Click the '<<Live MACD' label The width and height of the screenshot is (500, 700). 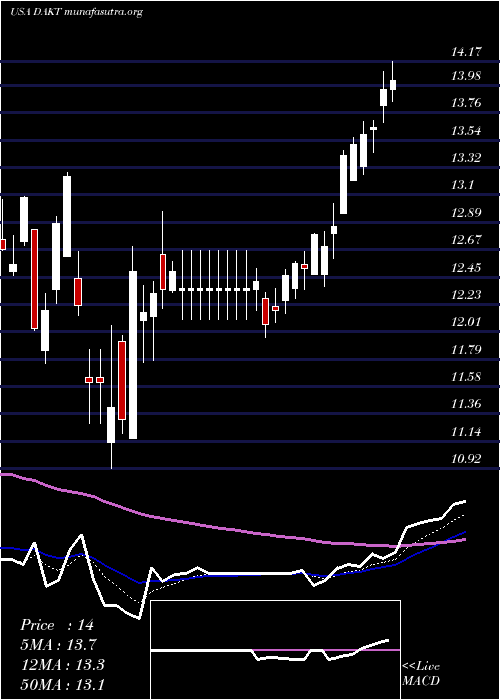point(421,674)
